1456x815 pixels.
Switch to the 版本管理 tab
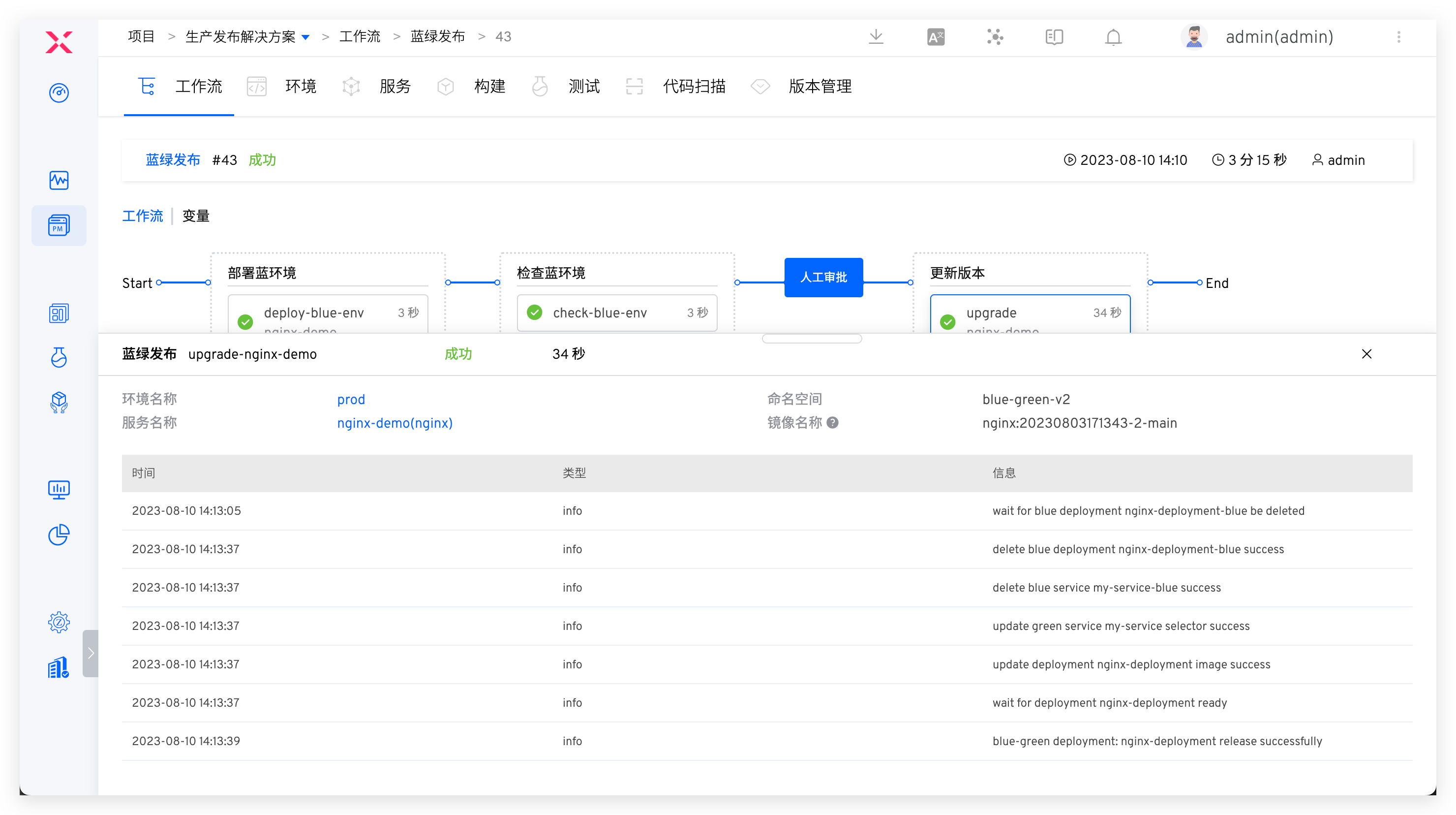pyautogui.click(x=819, y=87)
